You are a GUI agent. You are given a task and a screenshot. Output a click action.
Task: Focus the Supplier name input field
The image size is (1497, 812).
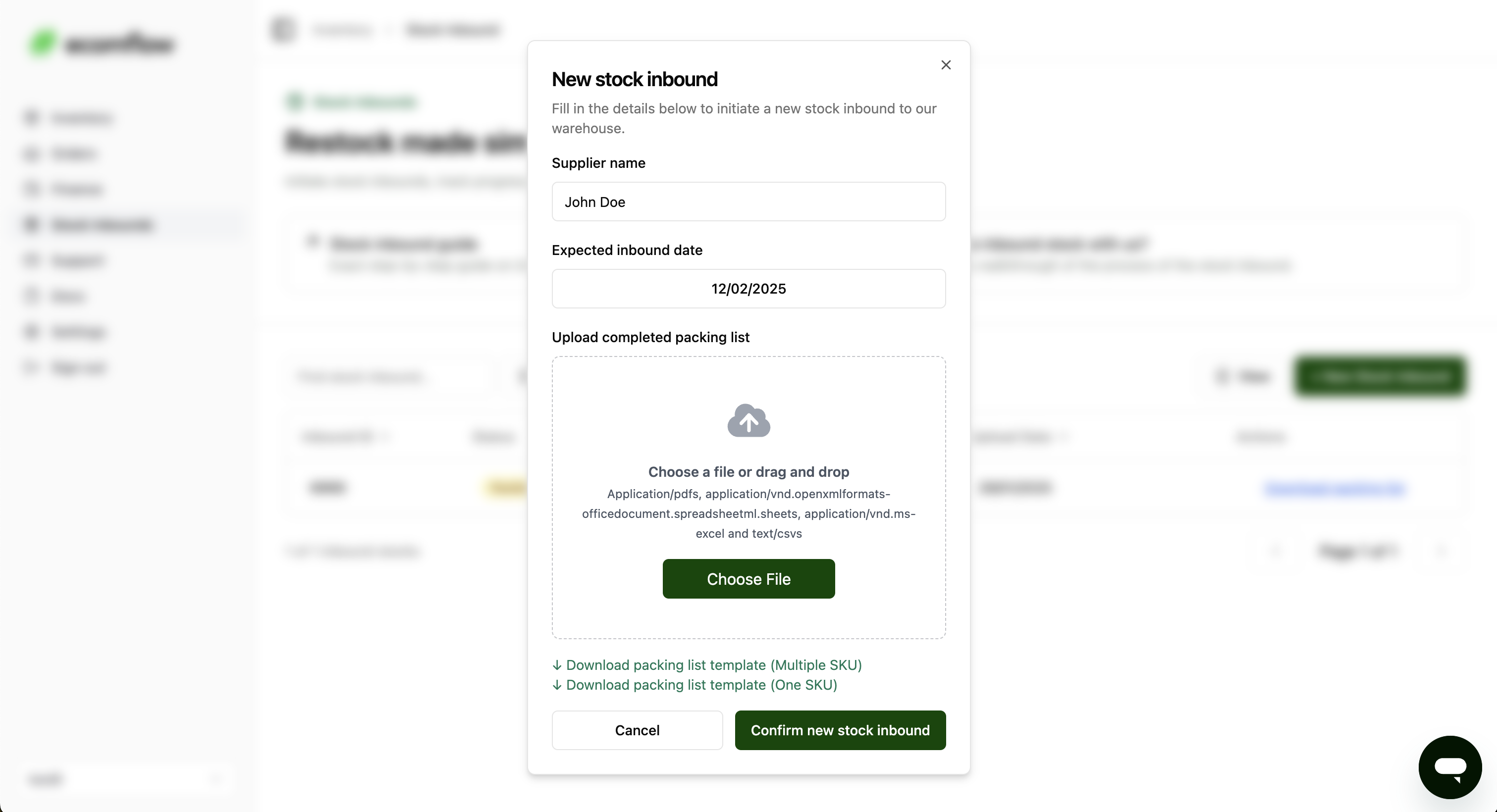pyautogui.click(x=748, y=202)
